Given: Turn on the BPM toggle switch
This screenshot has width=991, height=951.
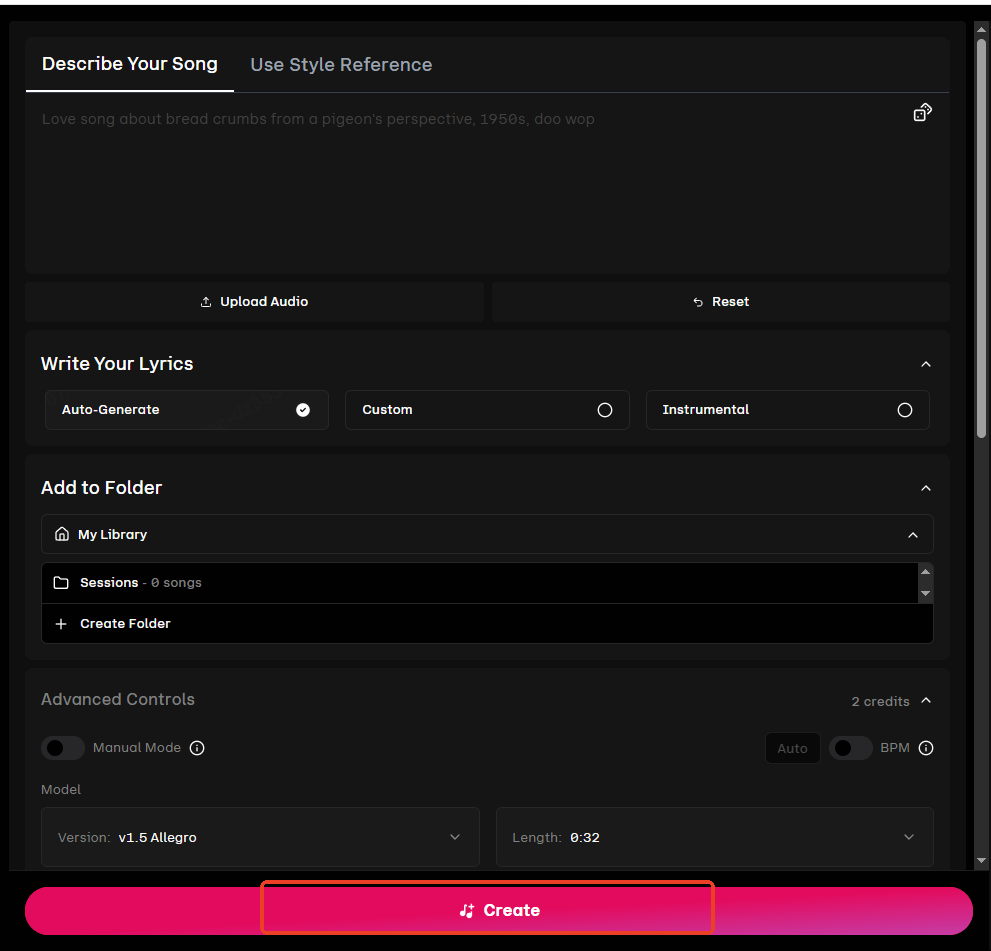Looking at the screenshot, I should coord(851,748).
